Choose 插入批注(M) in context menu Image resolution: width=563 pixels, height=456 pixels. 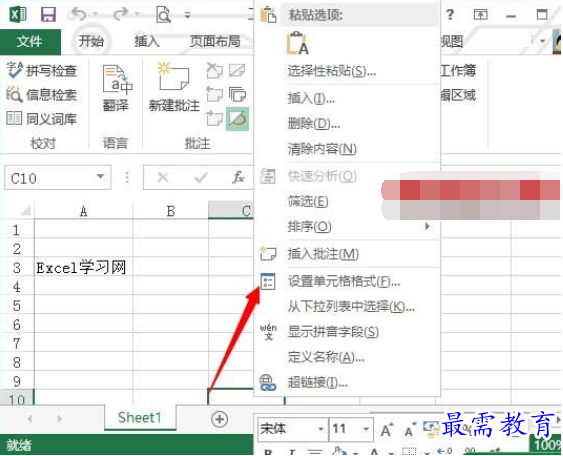(323, 254)
